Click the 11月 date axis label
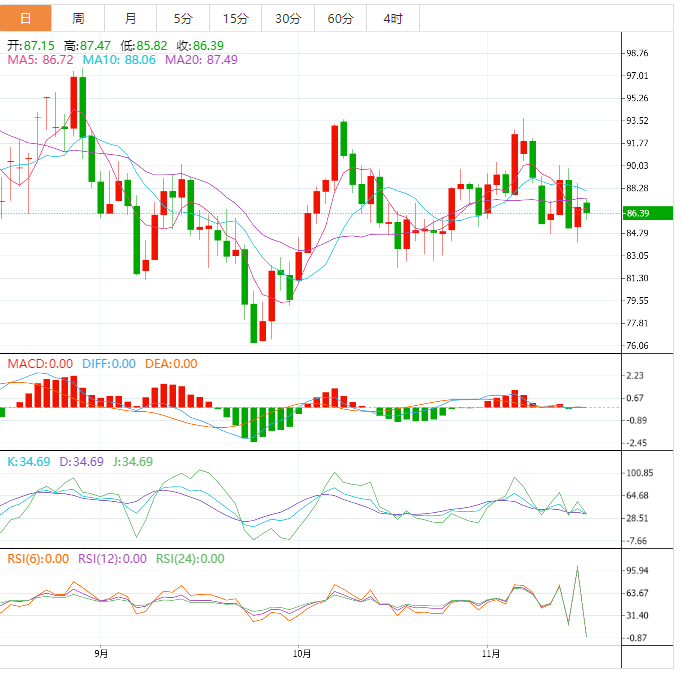The image size is (681, 681). tap(491, 653)
